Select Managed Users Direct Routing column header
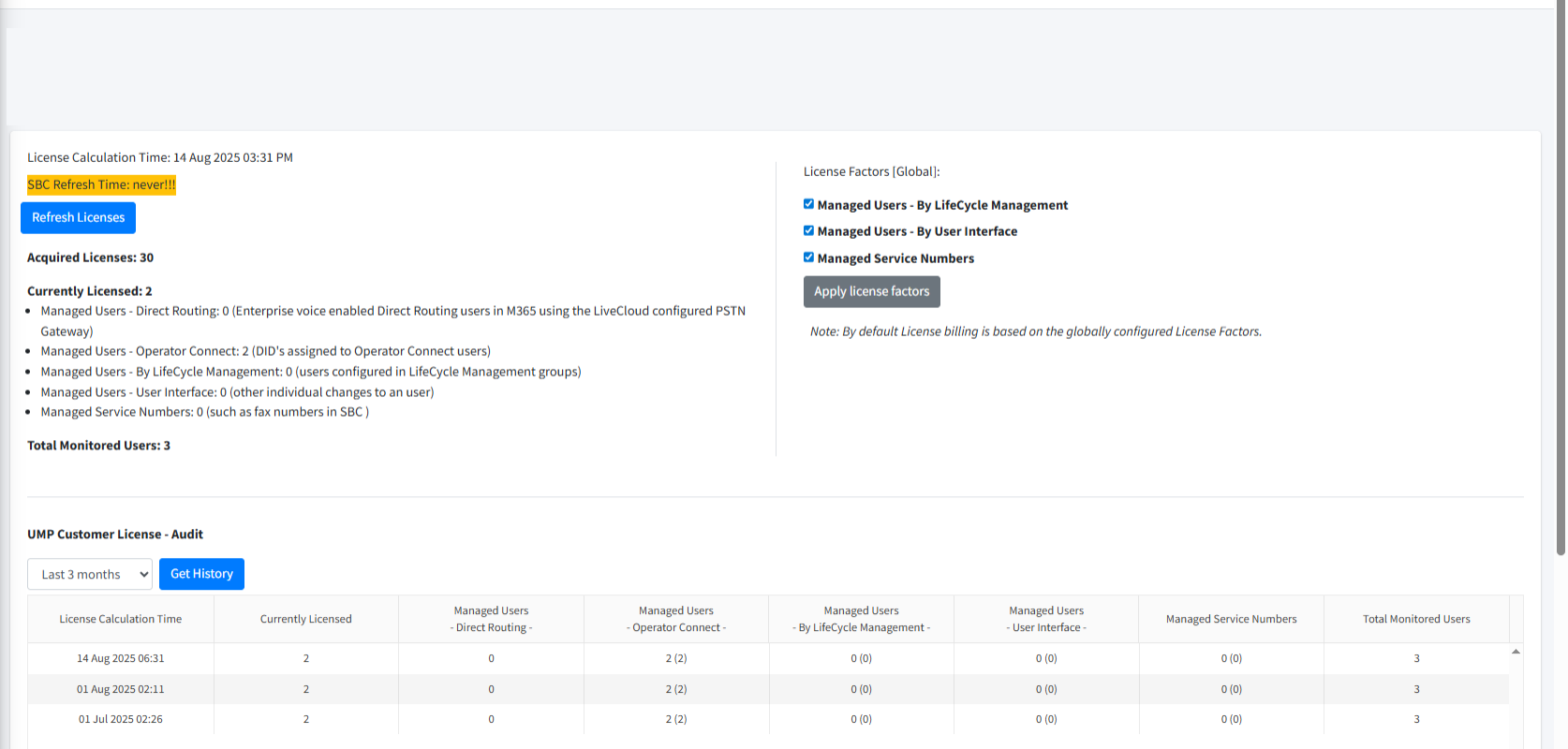 (491, 620)
